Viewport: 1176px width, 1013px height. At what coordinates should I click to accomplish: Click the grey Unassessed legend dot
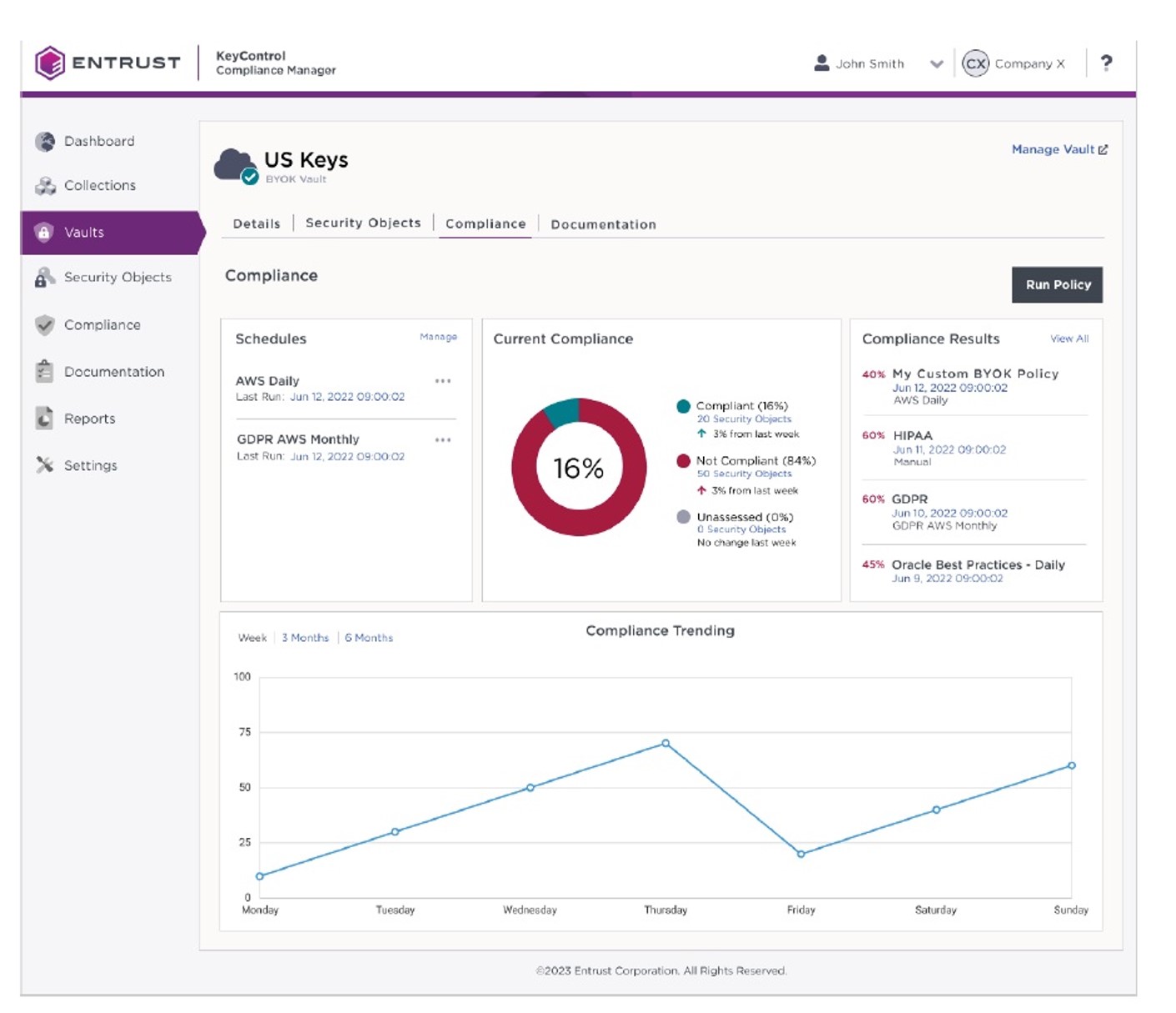683,517
